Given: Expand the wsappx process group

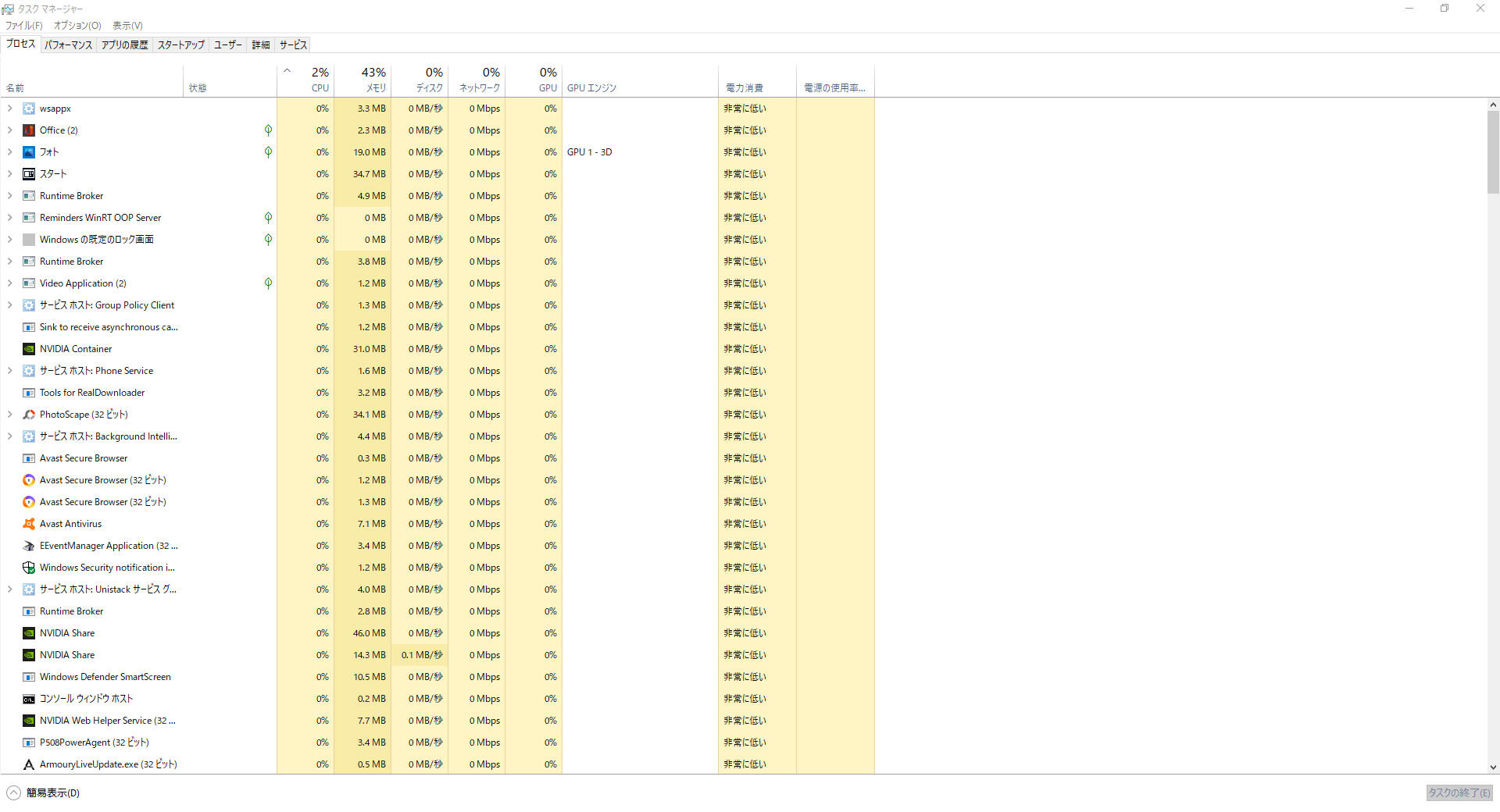Looking at the screenshot, I should (x=9, y=109).
